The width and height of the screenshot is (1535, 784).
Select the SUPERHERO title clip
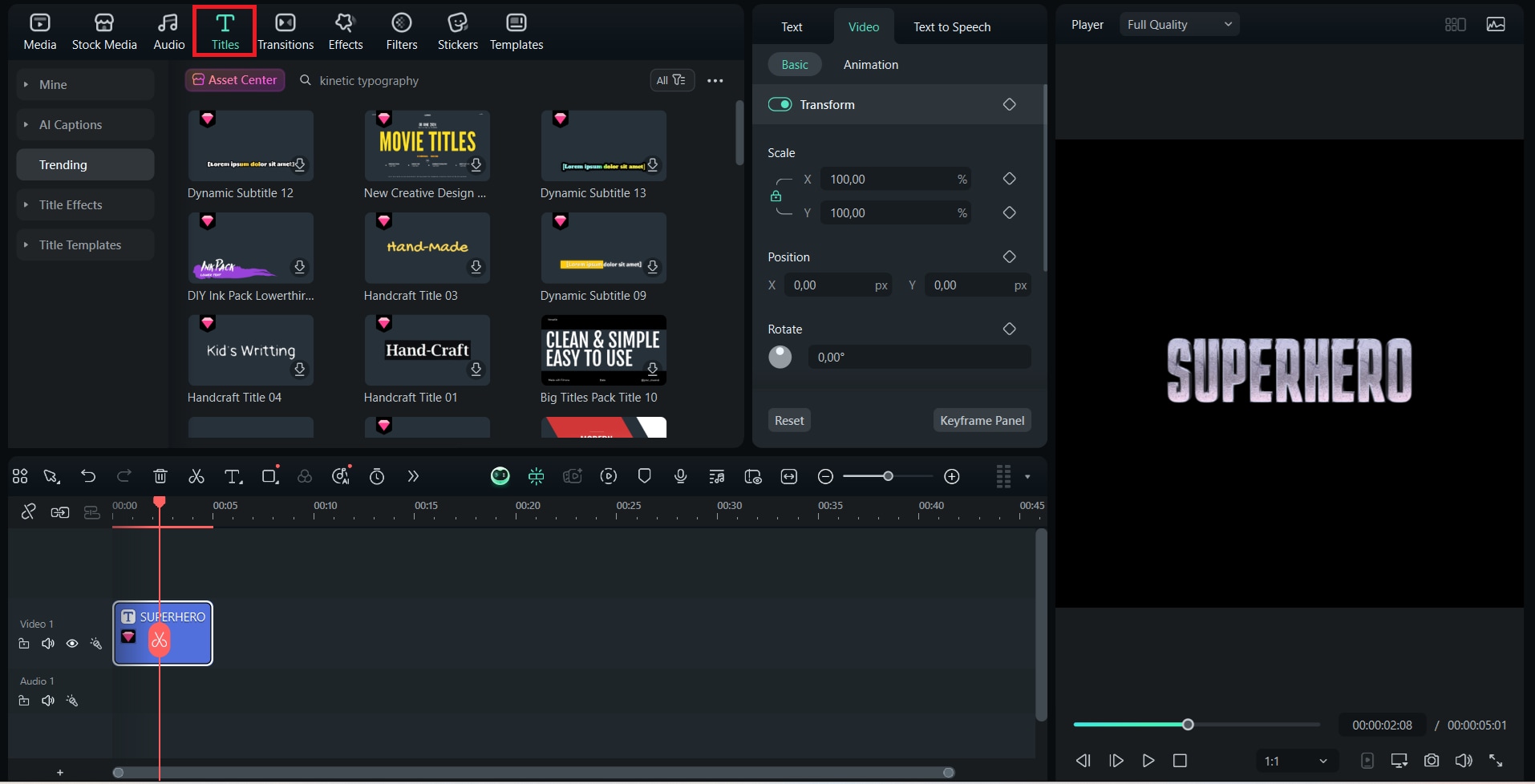coord(163,633)
